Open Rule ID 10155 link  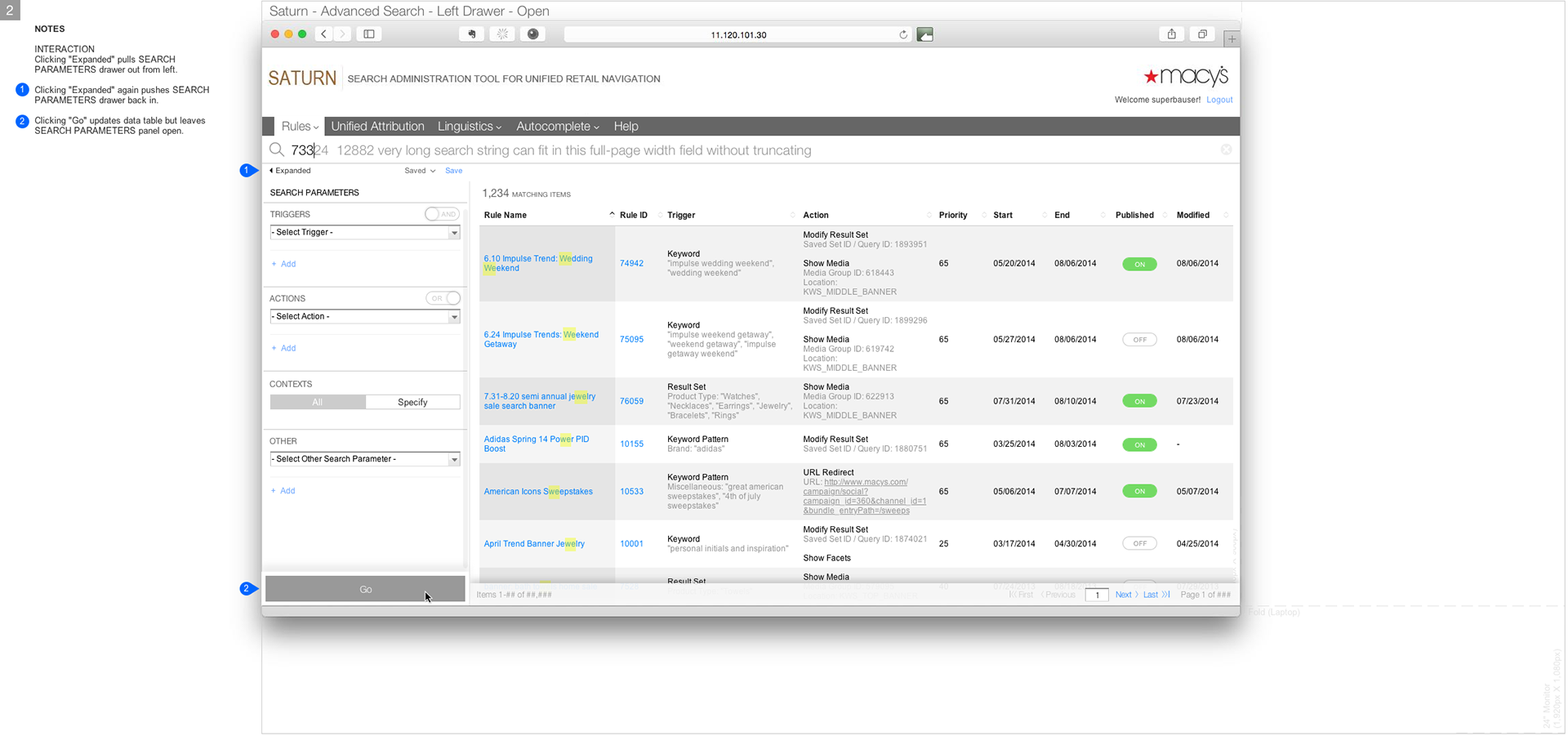(631, 444)
